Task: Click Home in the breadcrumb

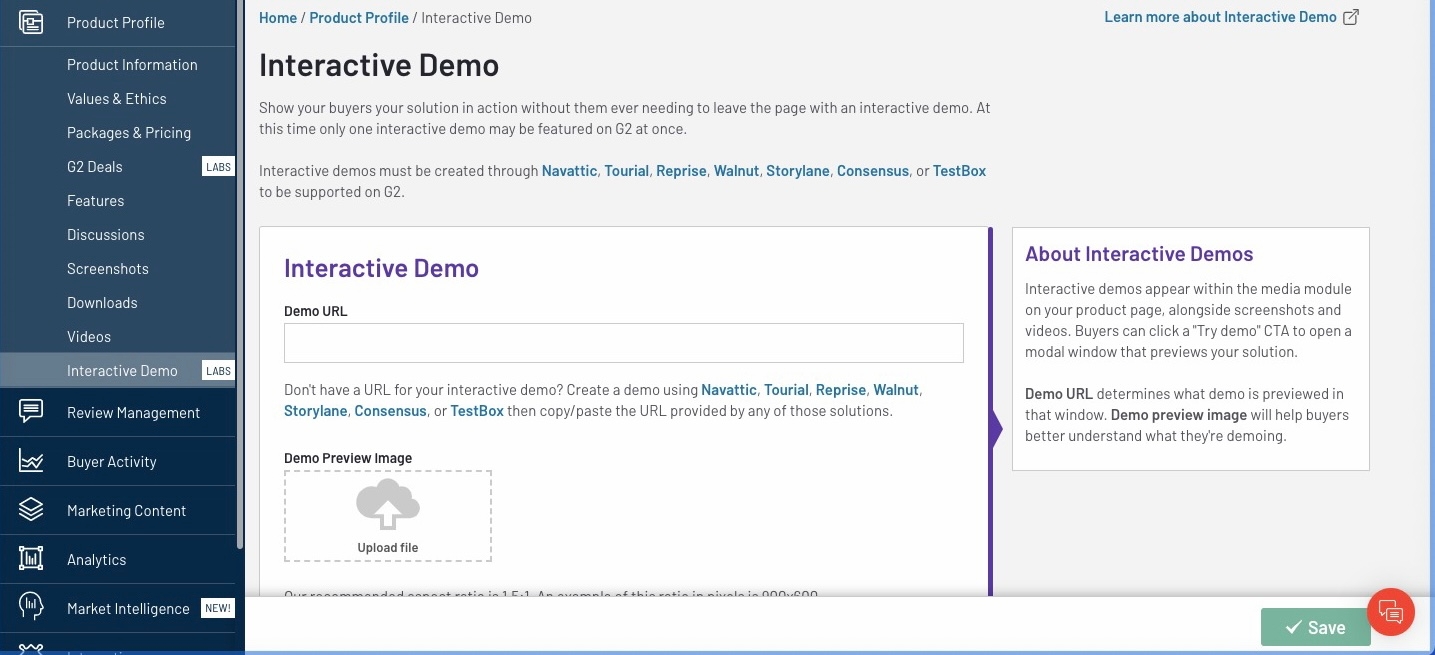Action: [x=277, y=18]
